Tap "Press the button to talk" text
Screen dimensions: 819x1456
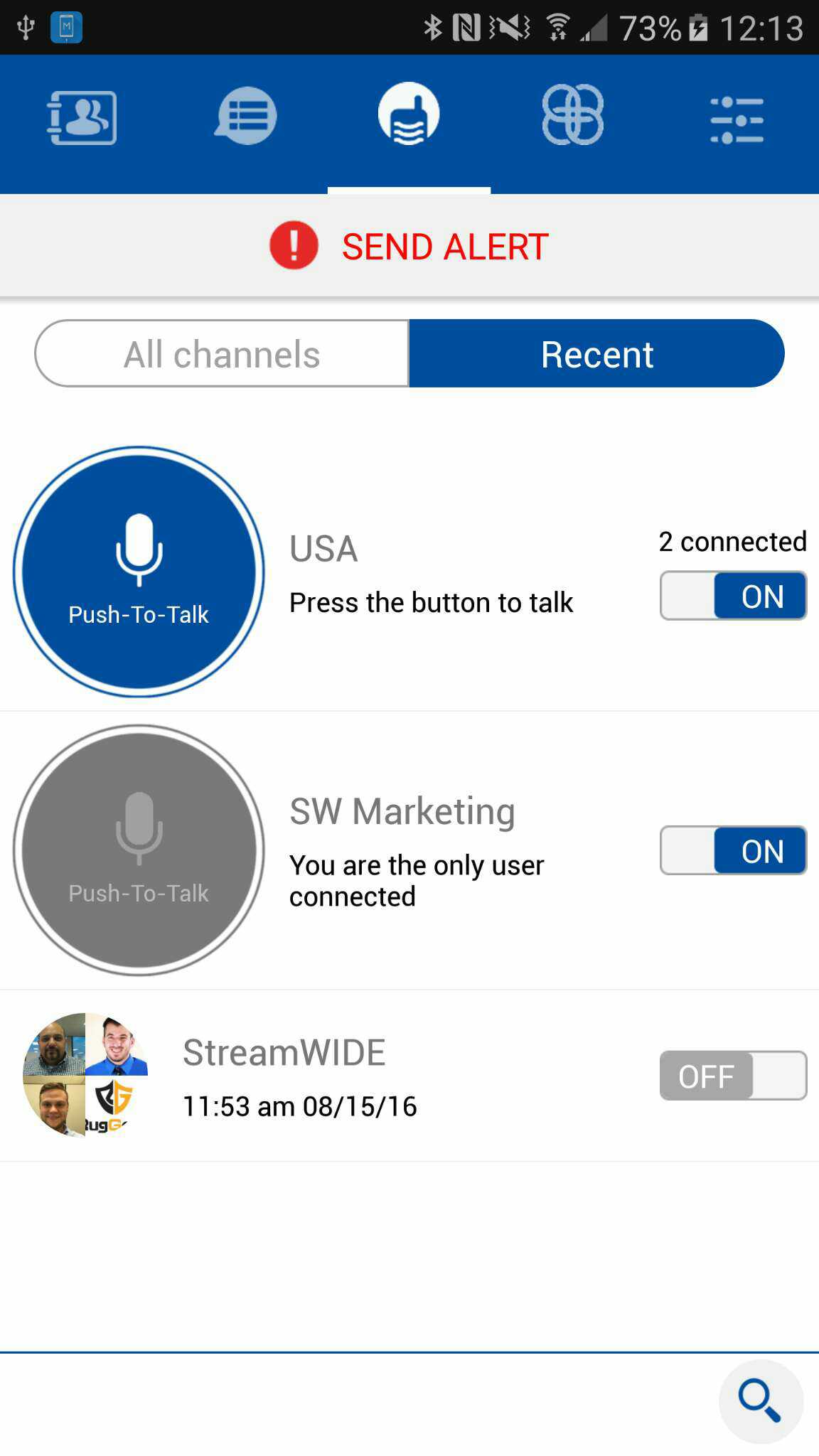(431, 603)
